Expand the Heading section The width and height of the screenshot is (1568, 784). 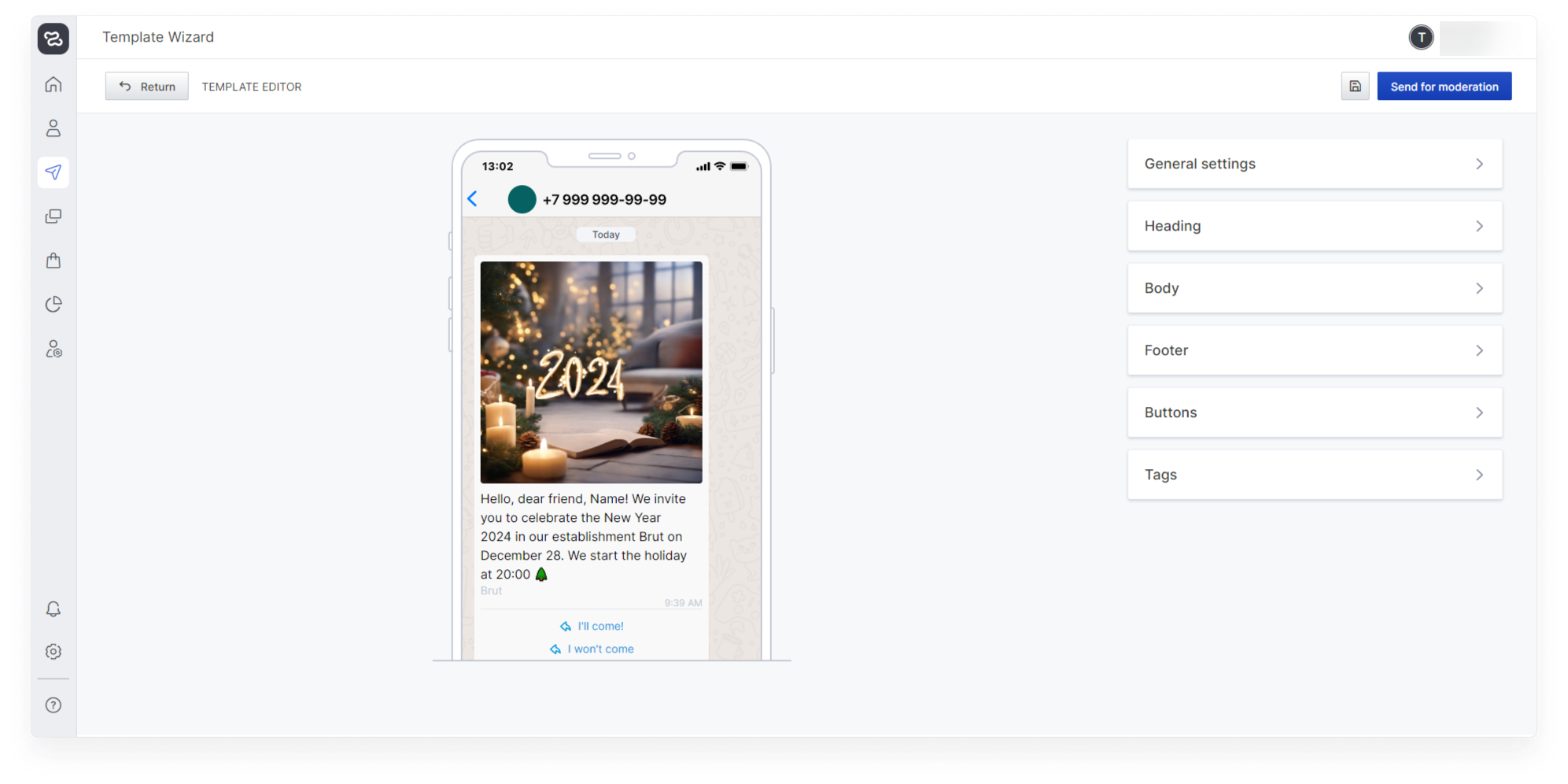(1315, 226)
